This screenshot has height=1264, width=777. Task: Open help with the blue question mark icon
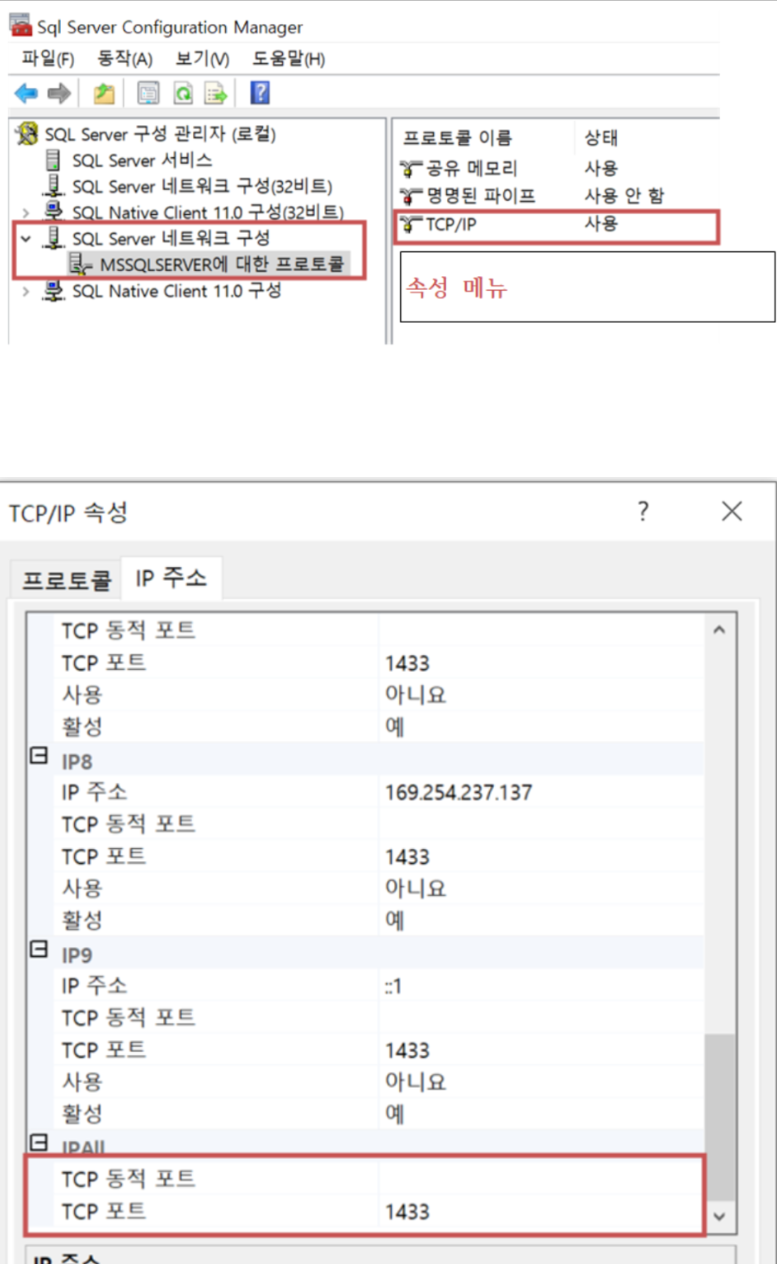pyautogui.click(x=260, y=93)
